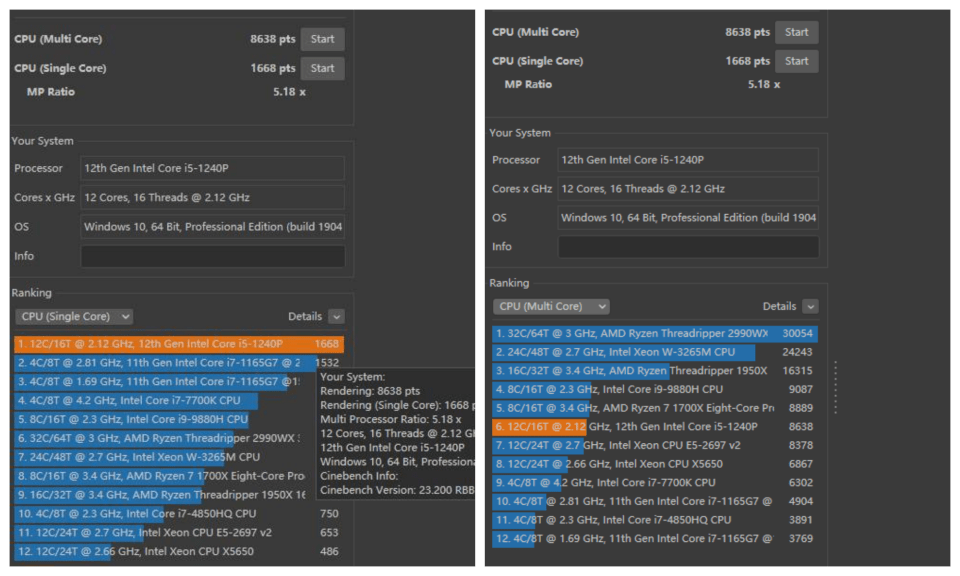Start CPU Multi Core test in right window
The width and height of the screenshot is (960, 576).
tap(797, 32)
